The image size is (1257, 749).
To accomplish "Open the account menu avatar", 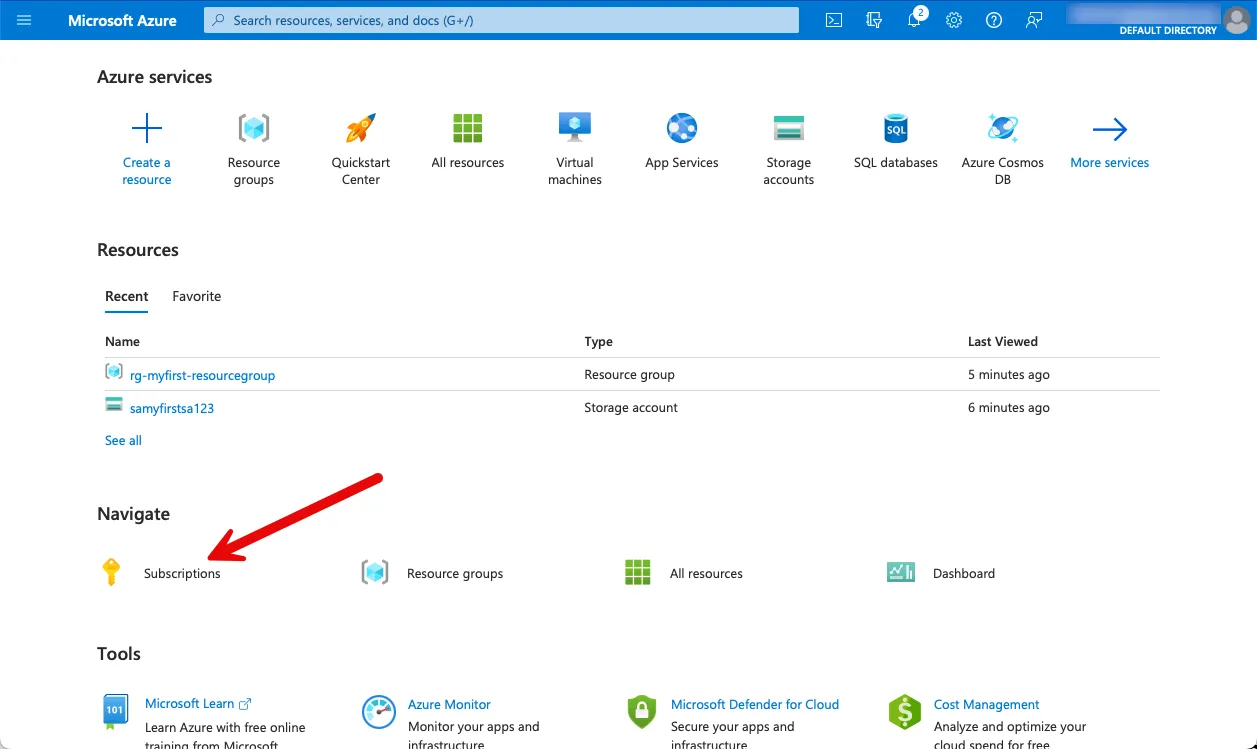I will [1236, 20].
